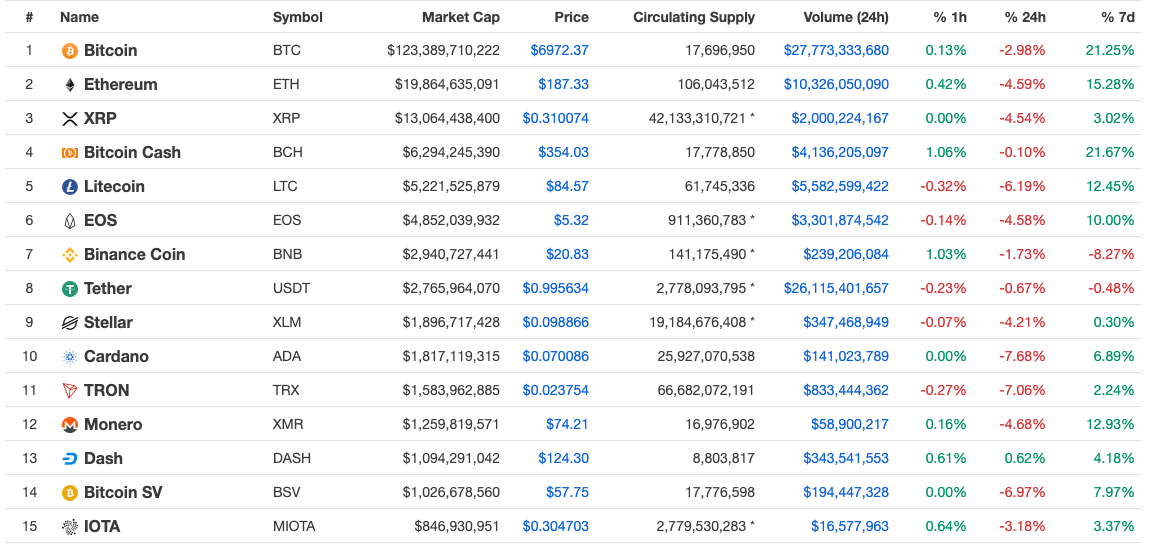Open the Stellar name link
The width and height of the screenshot is (1151, 546).
(109, 322)
